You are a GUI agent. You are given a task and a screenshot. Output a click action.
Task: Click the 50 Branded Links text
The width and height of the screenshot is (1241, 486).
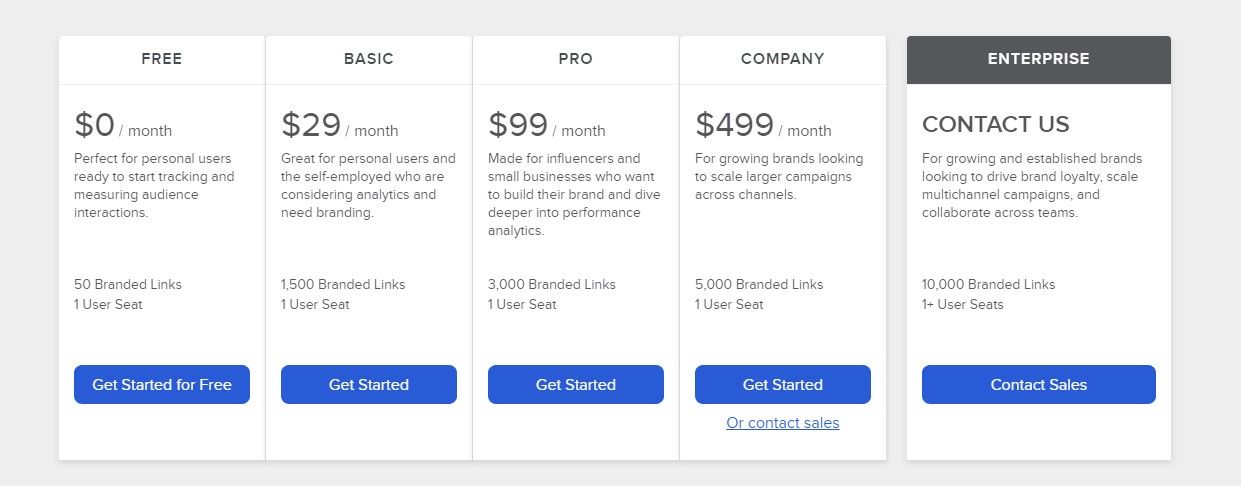[x=128, y=284]
